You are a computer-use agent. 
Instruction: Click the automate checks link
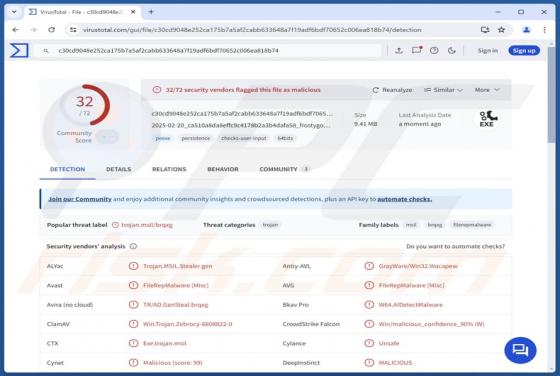pos(405,199)
